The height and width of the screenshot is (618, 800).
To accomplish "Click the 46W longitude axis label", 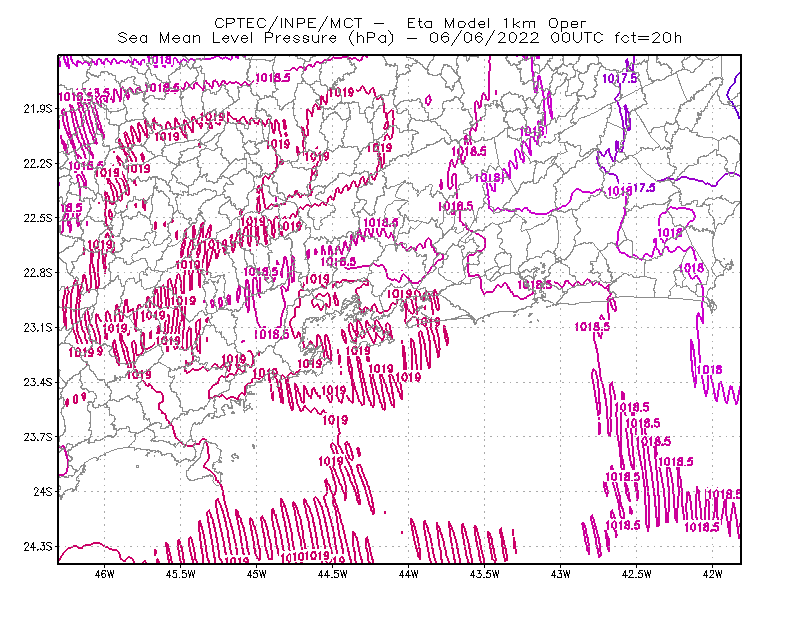I will pos(105,574).
